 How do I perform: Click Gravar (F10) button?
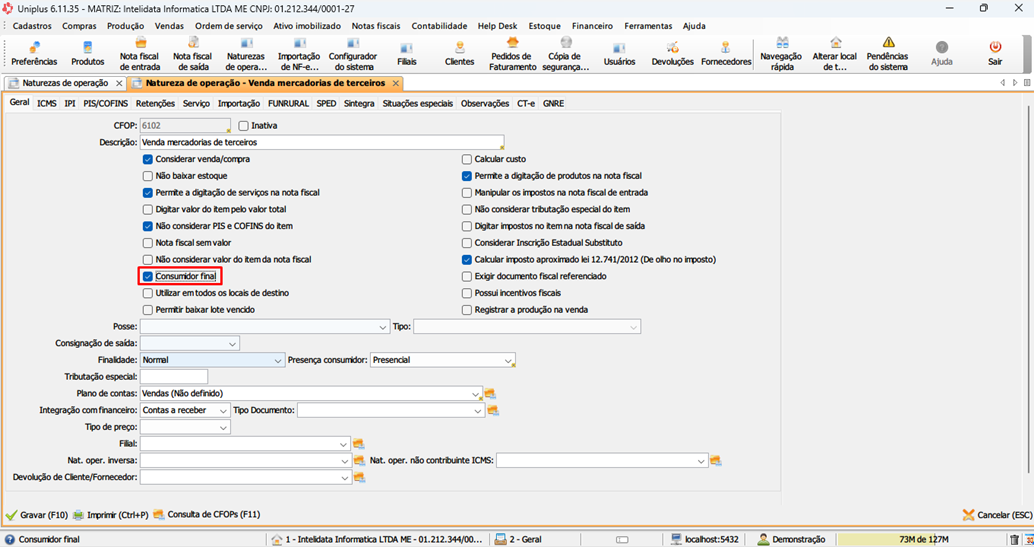[x=37, y=515]
